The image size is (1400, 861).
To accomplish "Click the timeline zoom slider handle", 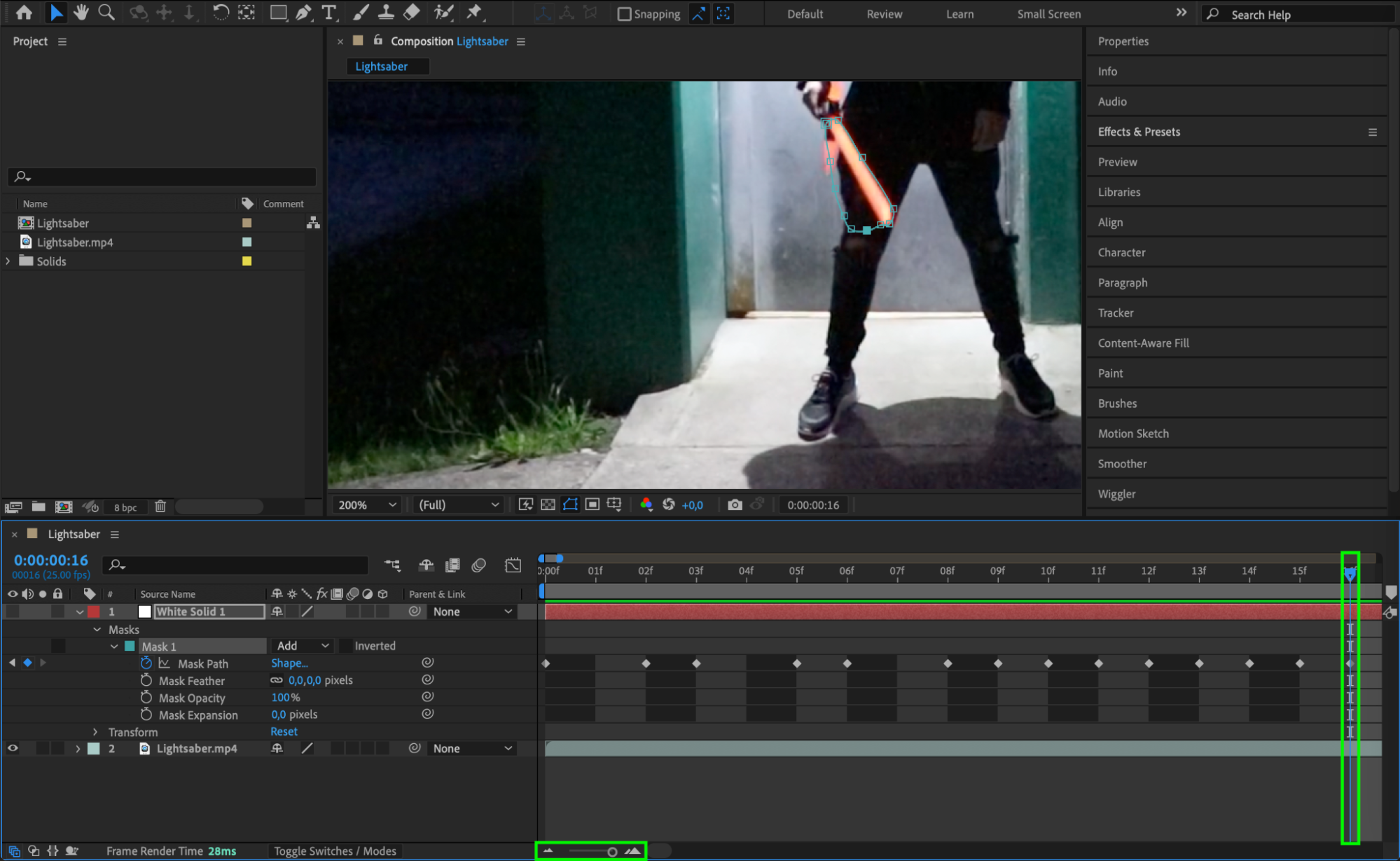I will pos(612,852).
